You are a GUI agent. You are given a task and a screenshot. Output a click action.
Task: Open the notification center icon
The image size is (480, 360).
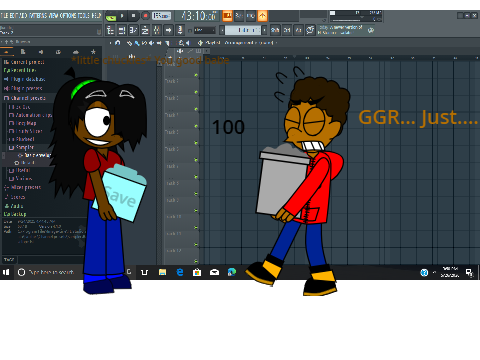[x=469, y=273]
